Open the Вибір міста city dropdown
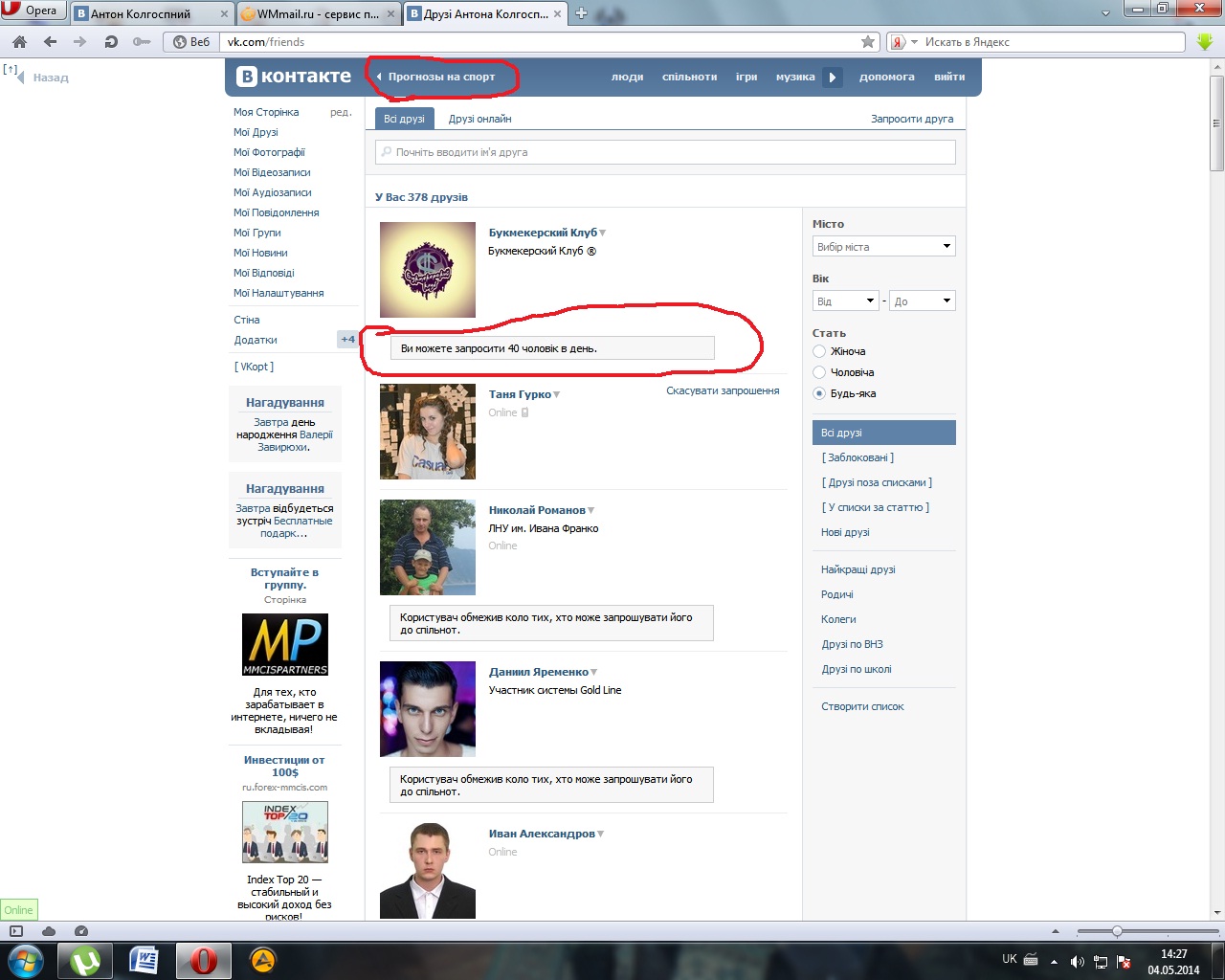Screen dimensions: 1225x980 click(x=884, y=247)
